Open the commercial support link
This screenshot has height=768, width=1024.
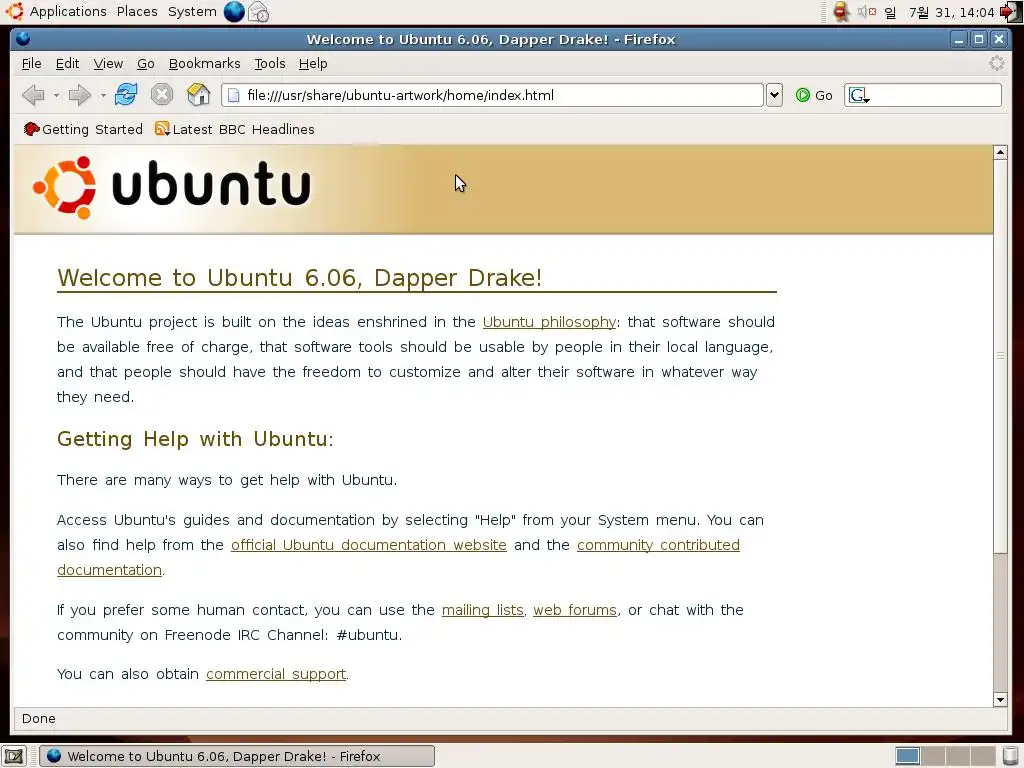tap(276, 674)
